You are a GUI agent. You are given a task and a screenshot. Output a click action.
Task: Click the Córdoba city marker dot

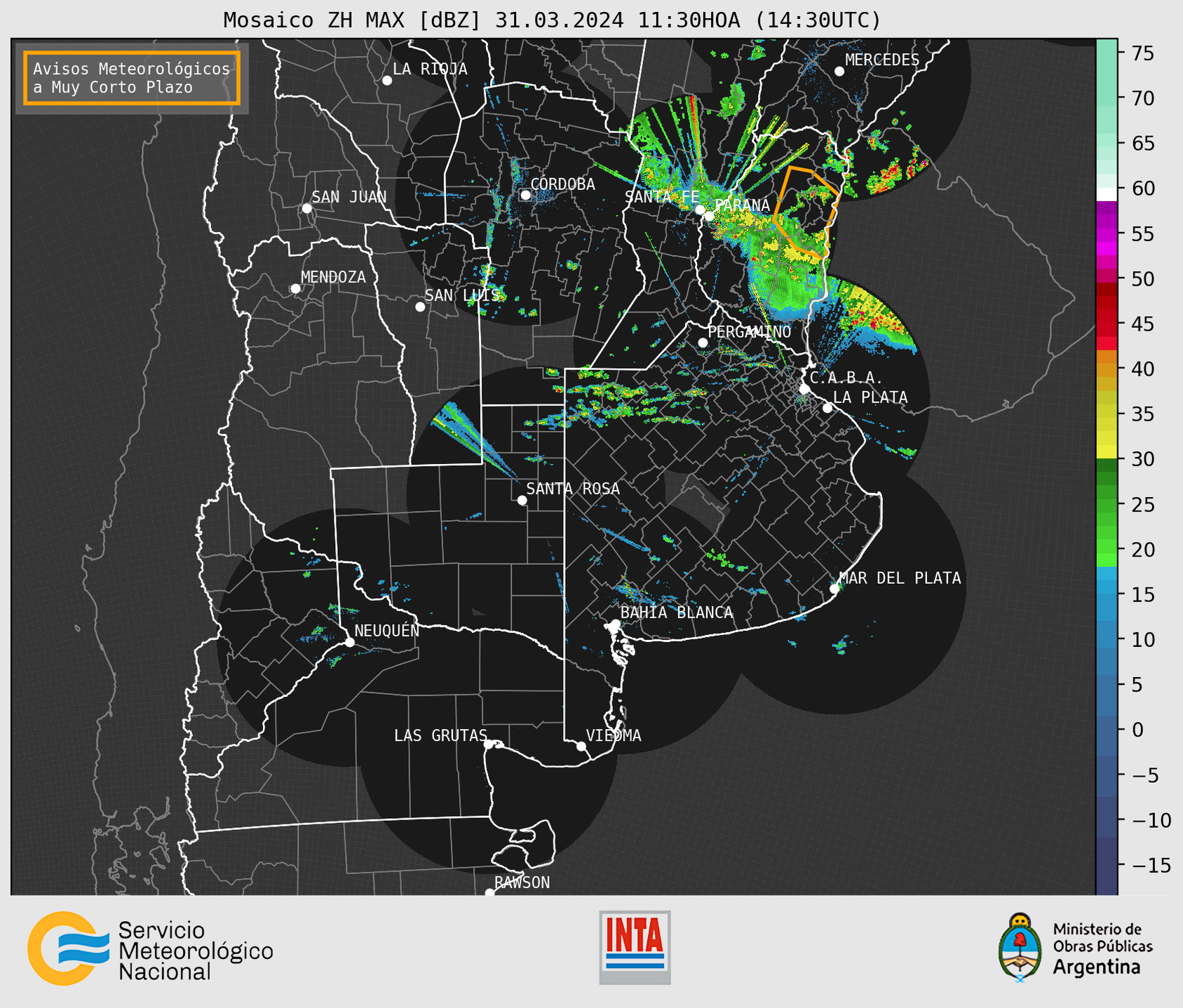(x=525, y=195)
